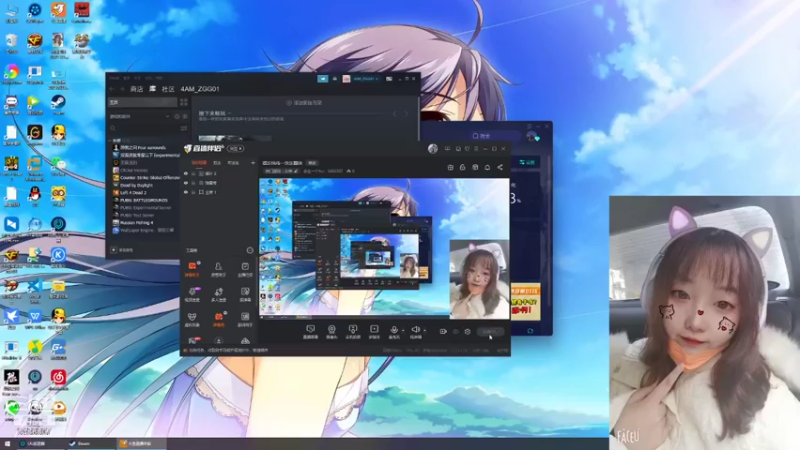Screen dimensions: 800x450
Task: Open the 商店 tab in Steam
Action: (137, 89)
